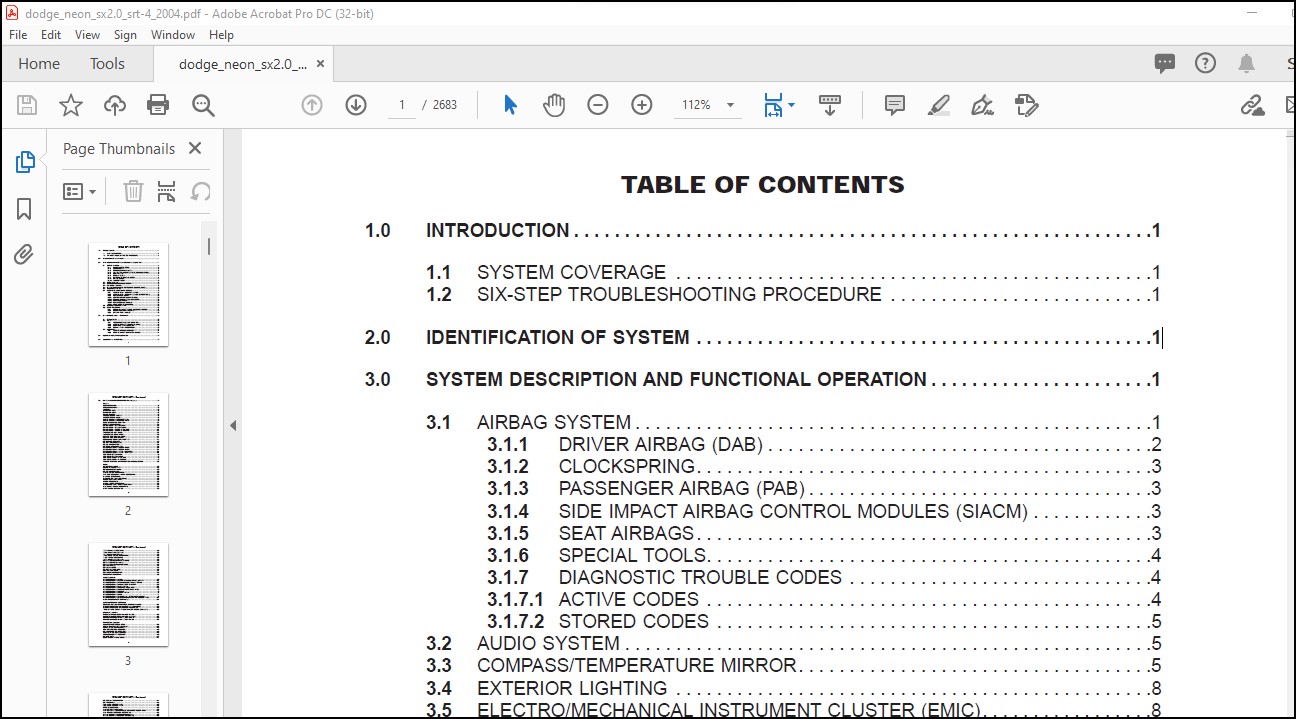Open the find text magnifier tool
The height and width of the screenshot is (719, 1296).
tap(203, 105)
